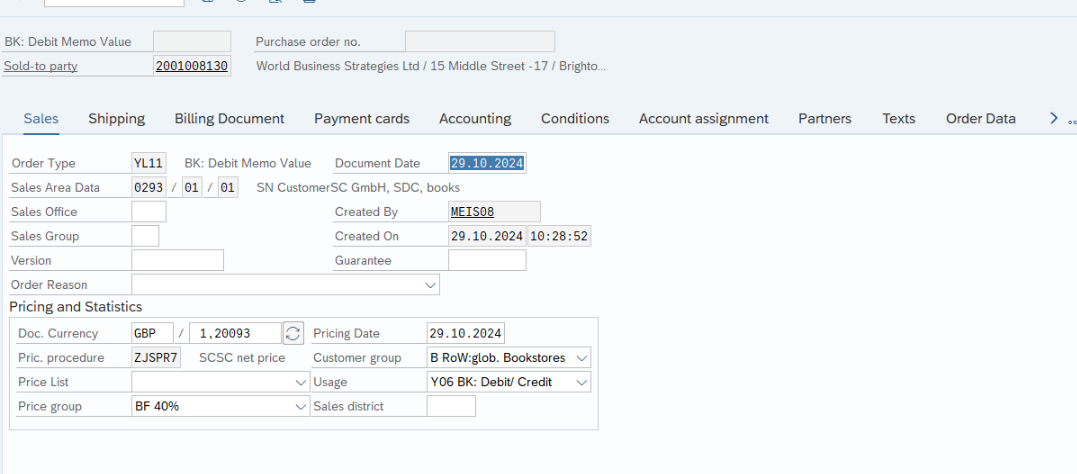Viewport: 1077px width, 474px height.
Task: Click the Sold-to party link label
Action: coord(41,66)
